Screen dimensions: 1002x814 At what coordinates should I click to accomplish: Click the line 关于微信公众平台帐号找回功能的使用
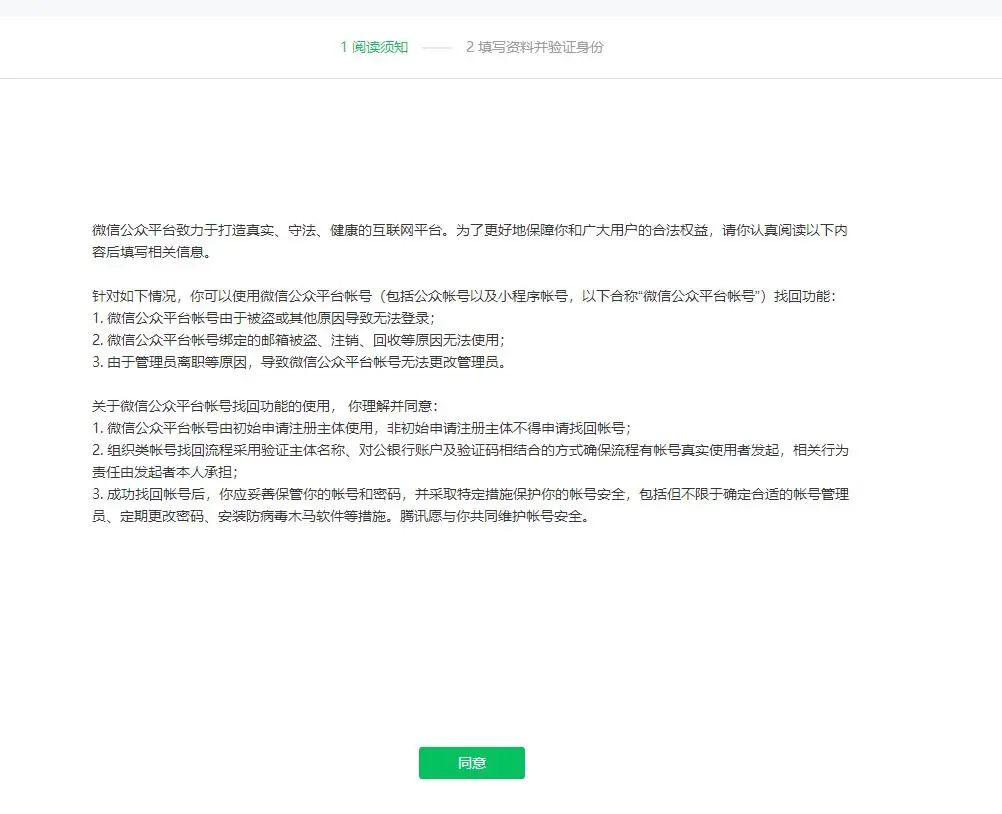(265, 406)
